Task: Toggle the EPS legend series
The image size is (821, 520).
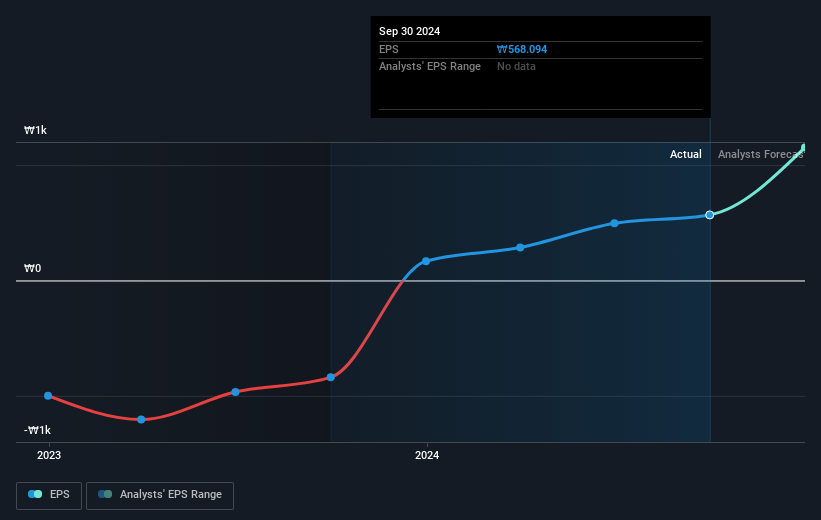Action: click(x=49, y=495)
